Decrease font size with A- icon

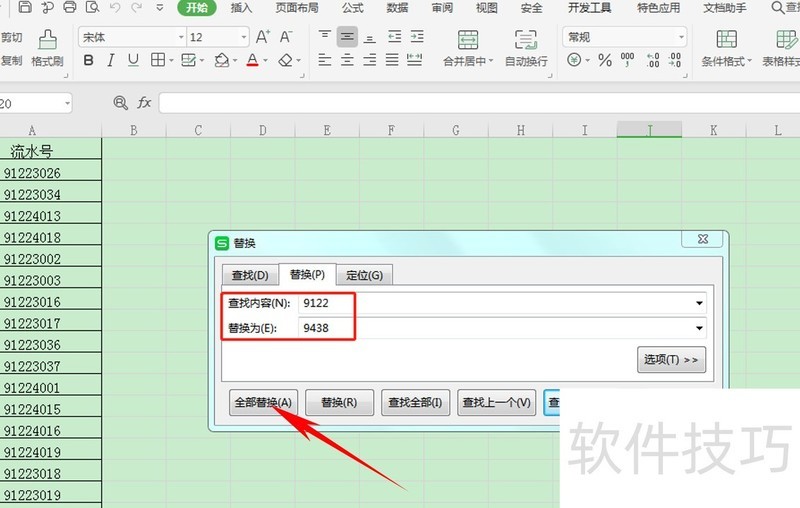click(286, 37)
